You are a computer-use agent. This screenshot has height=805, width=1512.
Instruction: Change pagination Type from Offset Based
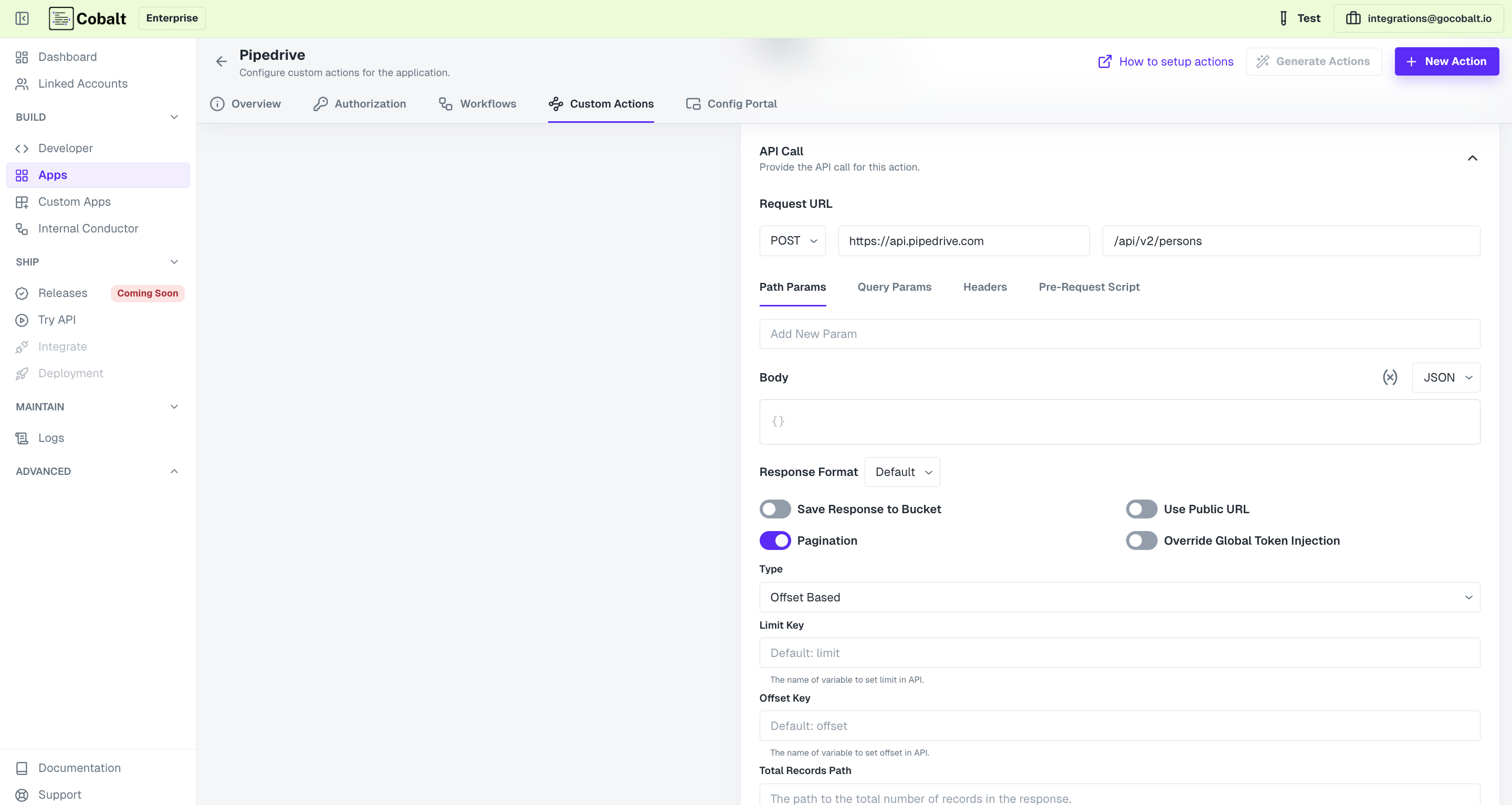click(1118, 597)
